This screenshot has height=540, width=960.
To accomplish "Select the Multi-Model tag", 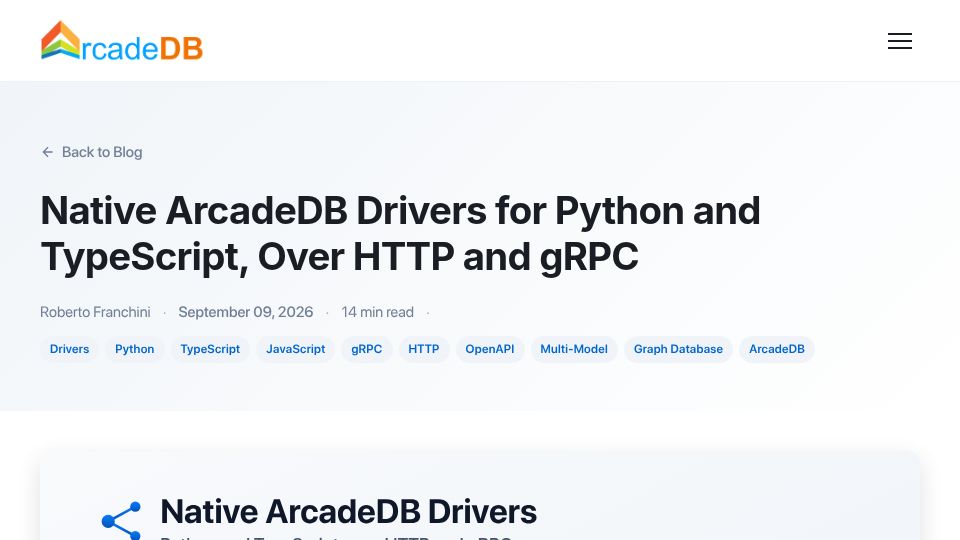I will click(574, 349).
